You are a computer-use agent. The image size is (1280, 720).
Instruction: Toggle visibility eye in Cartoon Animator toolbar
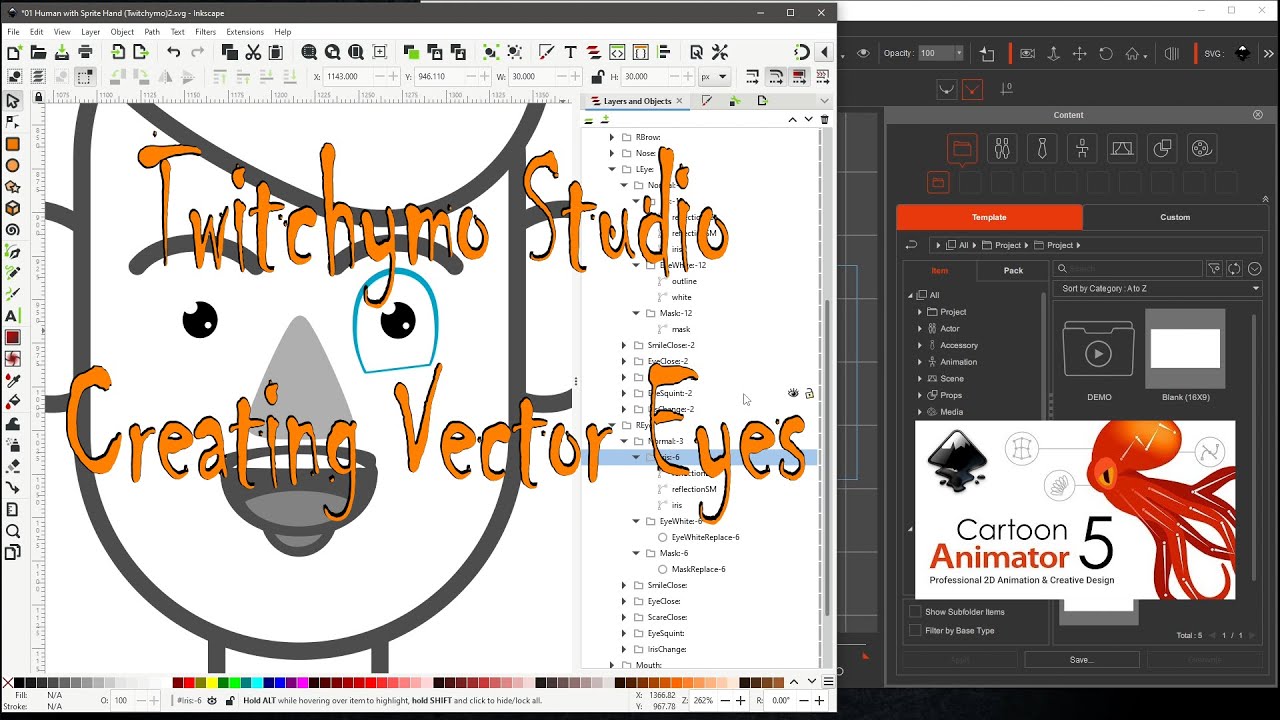click(863, 53)
